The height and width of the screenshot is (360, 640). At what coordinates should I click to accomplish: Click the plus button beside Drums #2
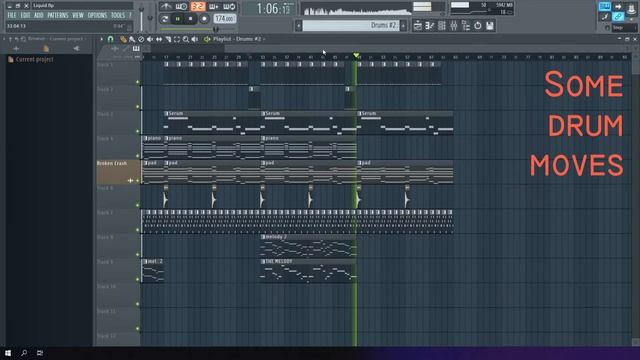coord(403,26)
